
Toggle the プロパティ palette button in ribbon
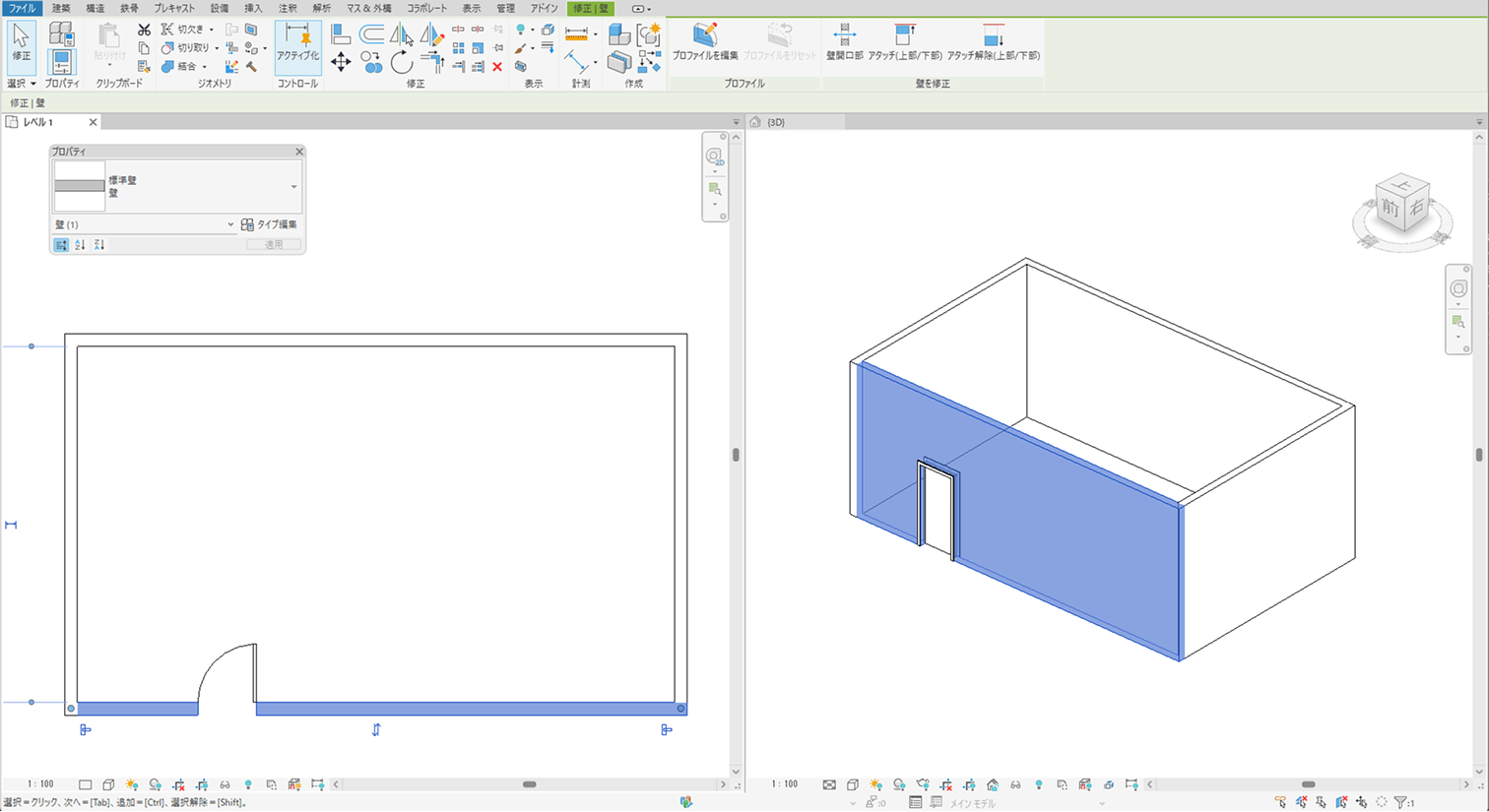coord(61,62)
